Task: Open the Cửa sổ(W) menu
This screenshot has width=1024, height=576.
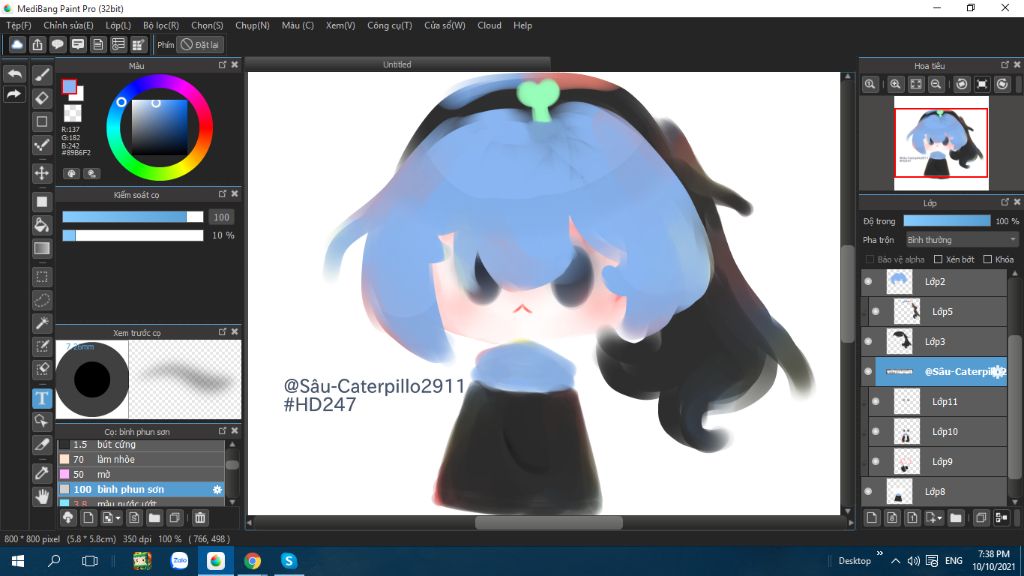Action: tap(445, 25)
